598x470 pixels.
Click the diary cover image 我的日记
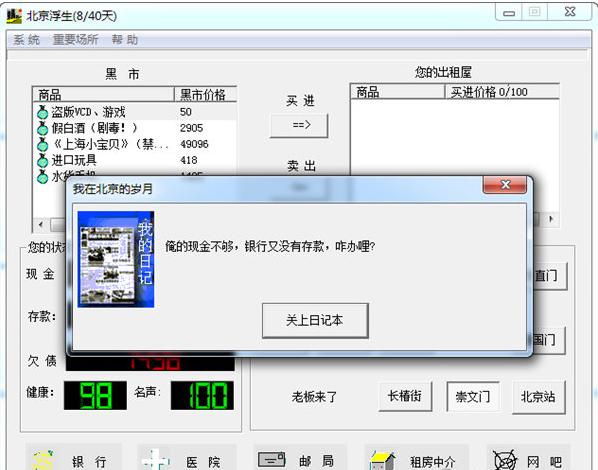tap(116, 259)
